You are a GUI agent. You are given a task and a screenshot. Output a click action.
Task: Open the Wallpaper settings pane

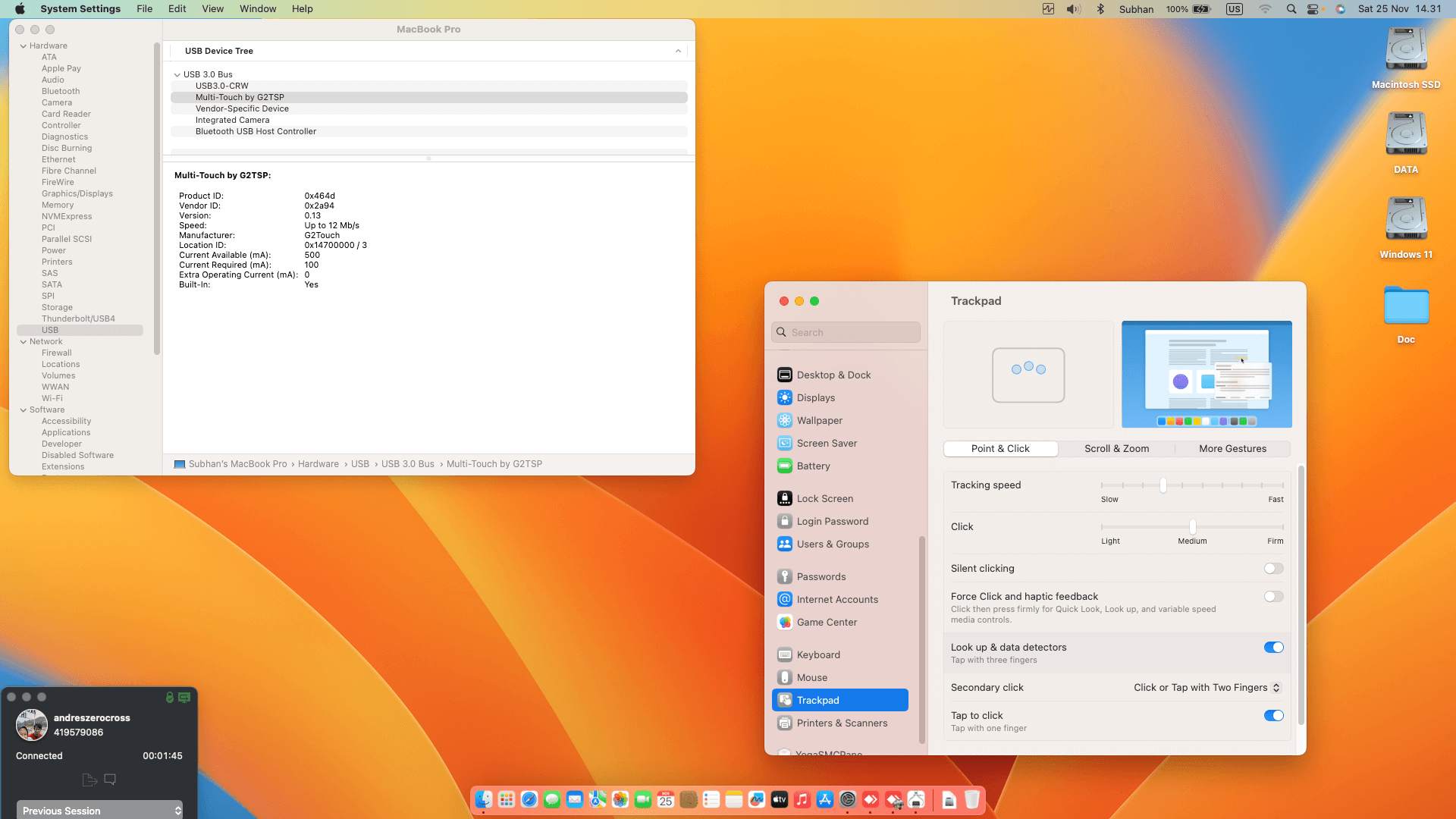pyautogui.click(x=819, y=420)
